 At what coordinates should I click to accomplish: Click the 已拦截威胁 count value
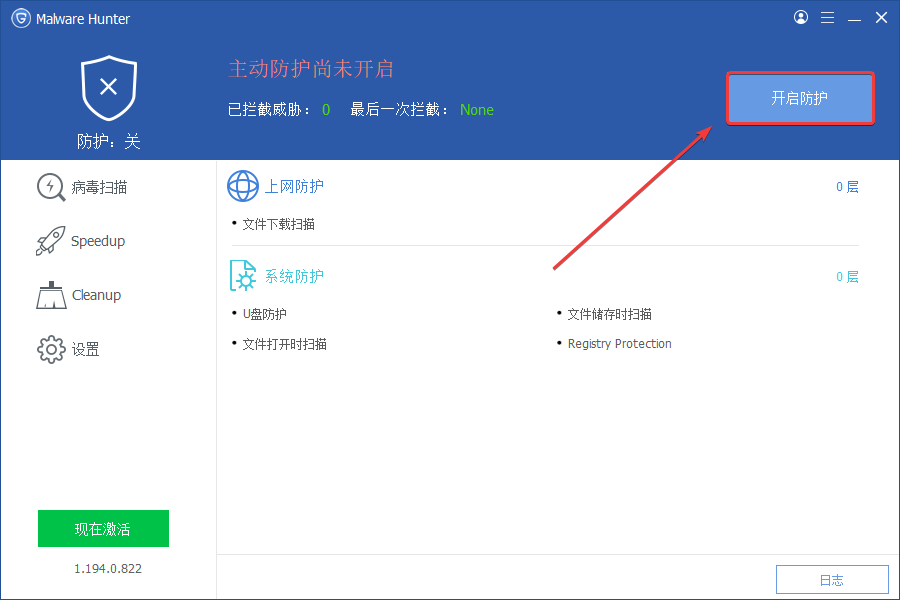point(326,110)
